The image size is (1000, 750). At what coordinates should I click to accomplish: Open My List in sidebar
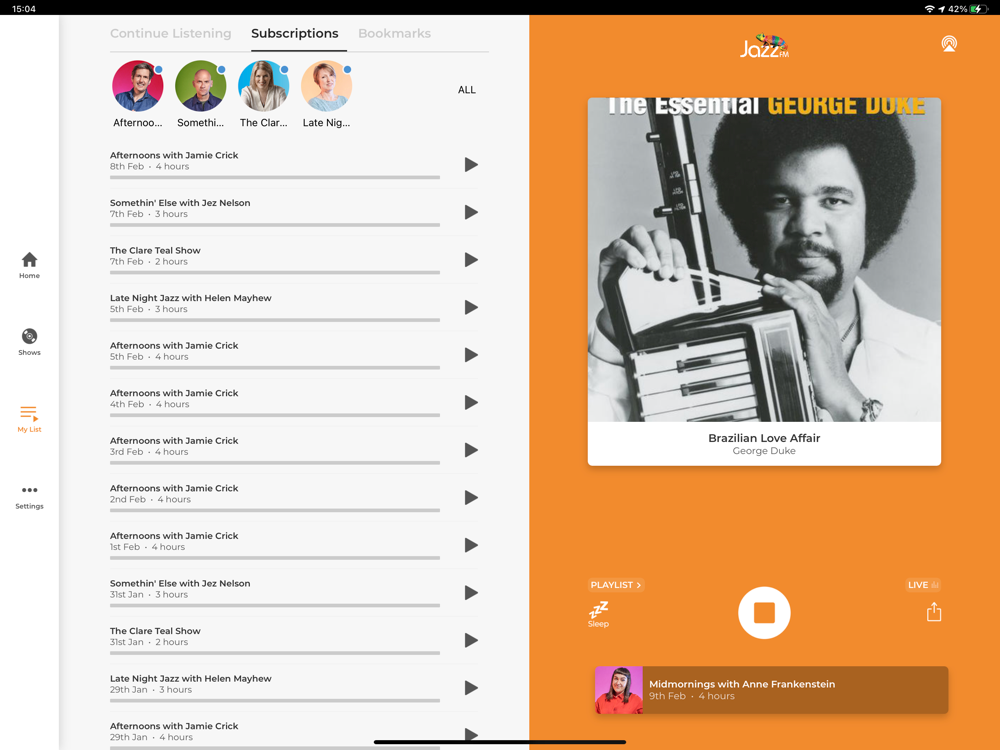point(29,419)
